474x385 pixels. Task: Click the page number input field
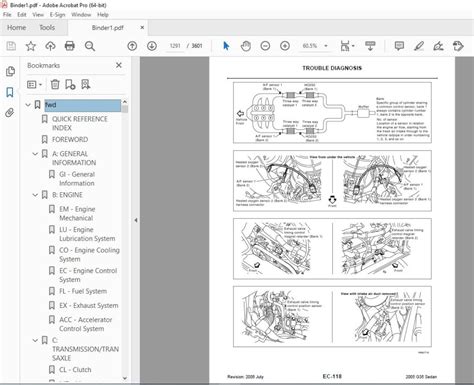point(175,46)
